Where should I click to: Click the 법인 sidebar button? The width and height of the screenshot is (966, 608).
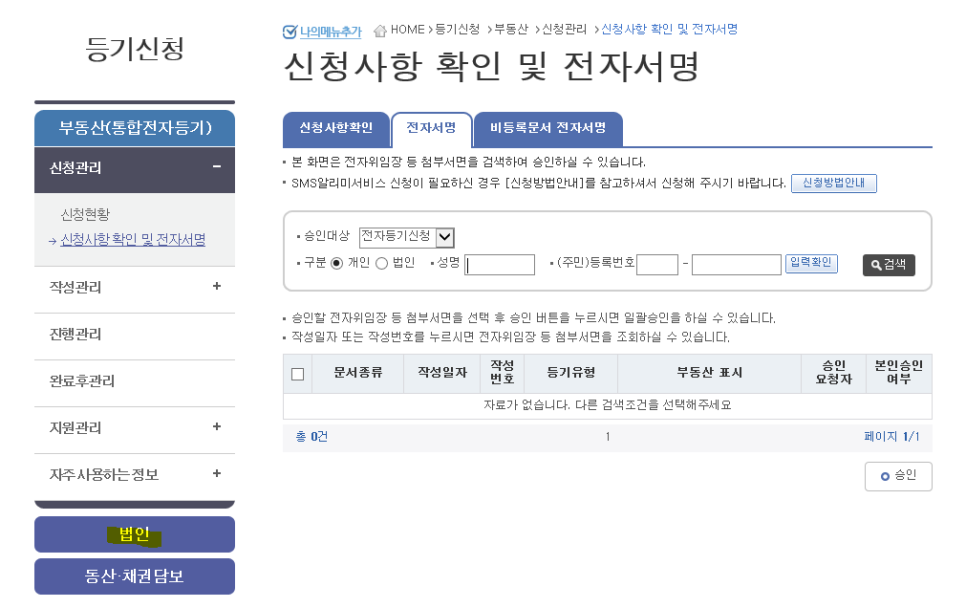[x=134, y=534]
